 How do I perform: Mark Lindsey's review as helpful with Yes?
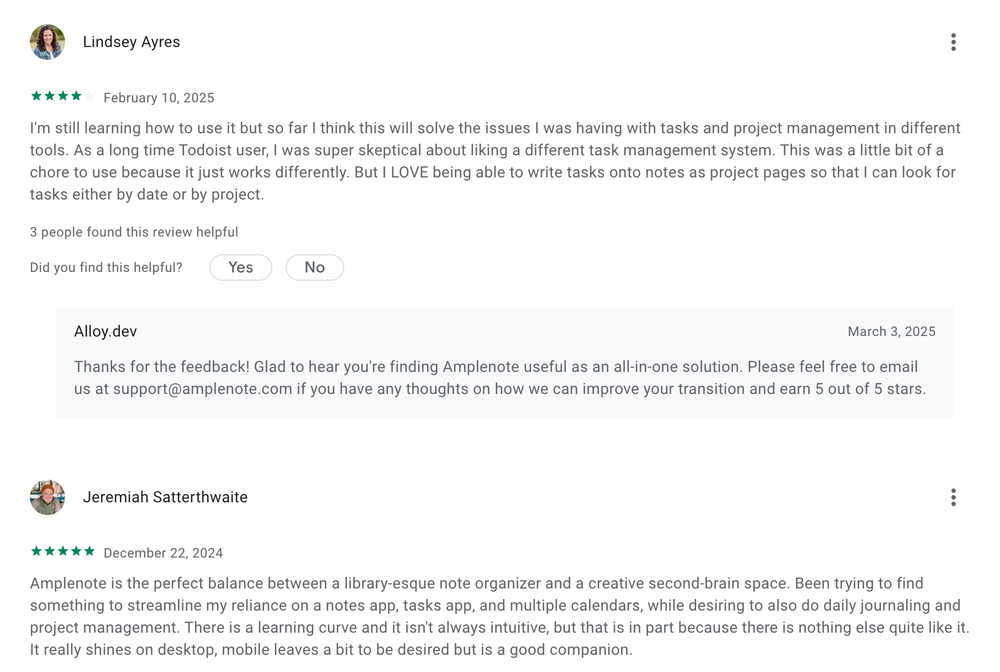(x=240, y=267)
